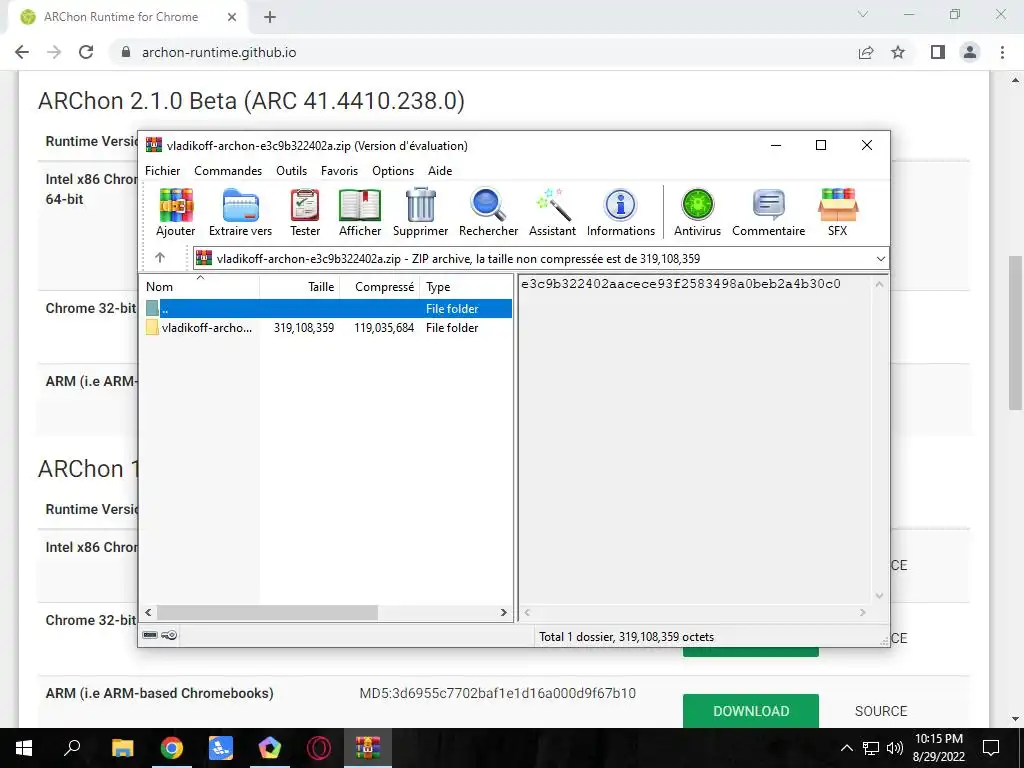Click volume speaker tray icon

click(895, 748)
